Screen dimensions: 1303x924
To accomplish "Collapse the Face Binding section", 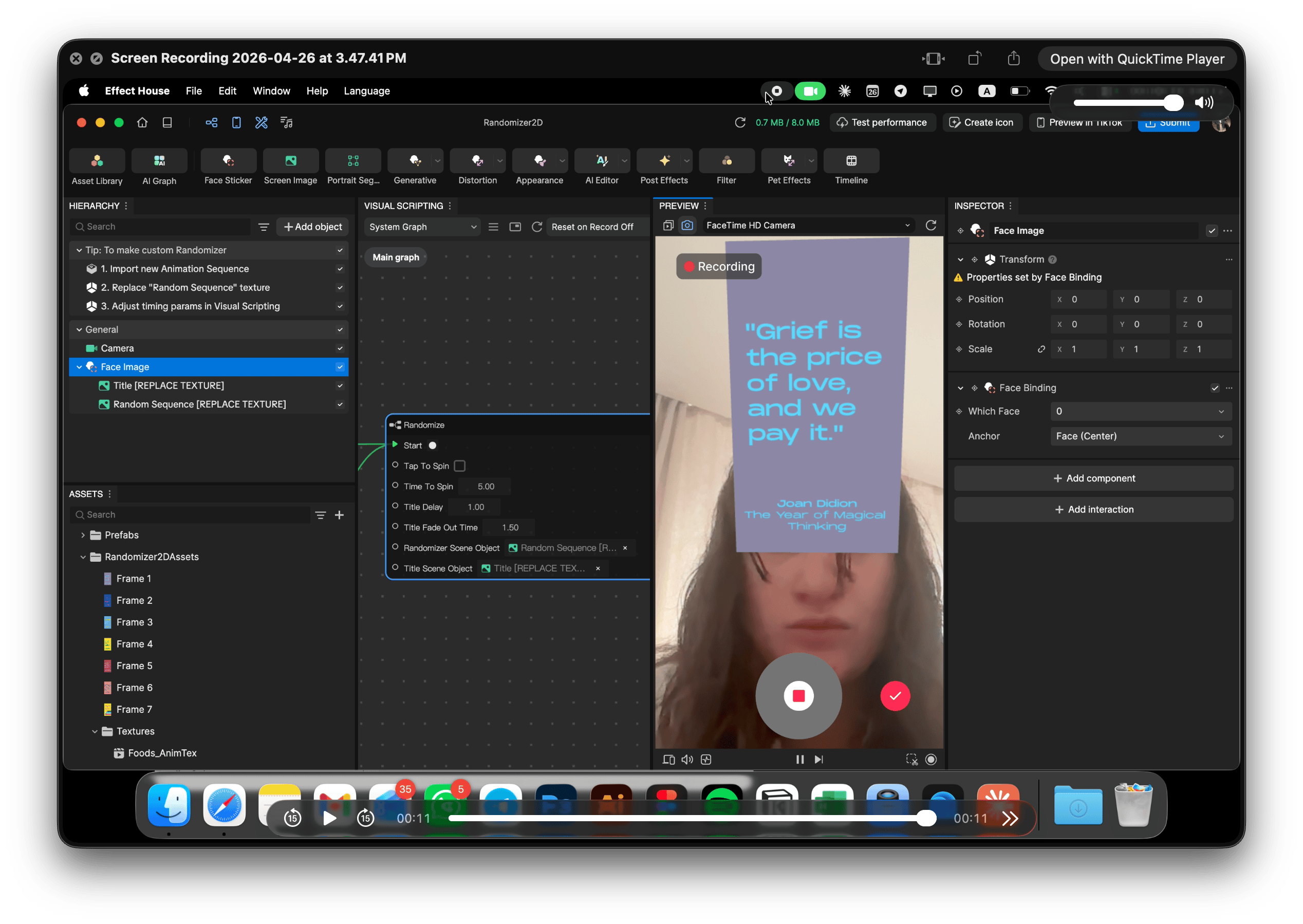I will click(x=961, y=388).
